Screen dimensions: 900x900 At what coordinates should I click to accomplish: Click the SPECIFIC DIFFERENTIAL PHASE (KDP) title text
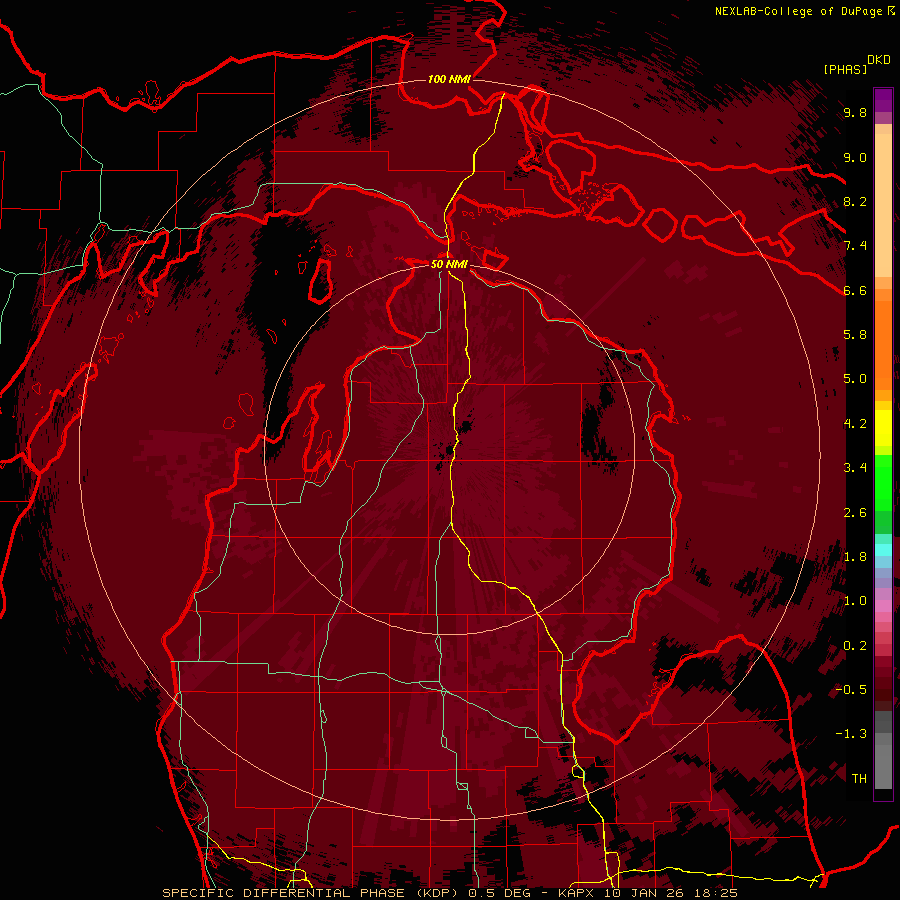pyautogui.click(x=312, y=893)
